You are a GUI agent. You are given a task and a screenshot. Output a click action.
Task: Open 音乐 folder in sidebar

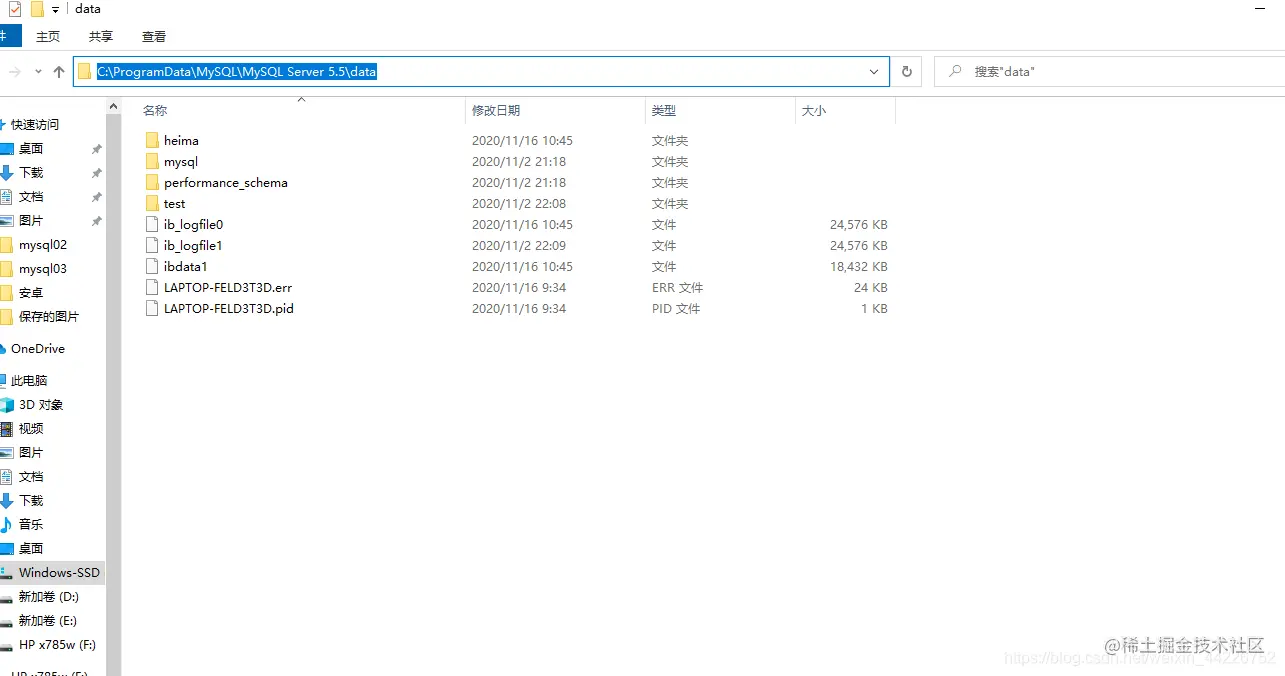(30, 524)
